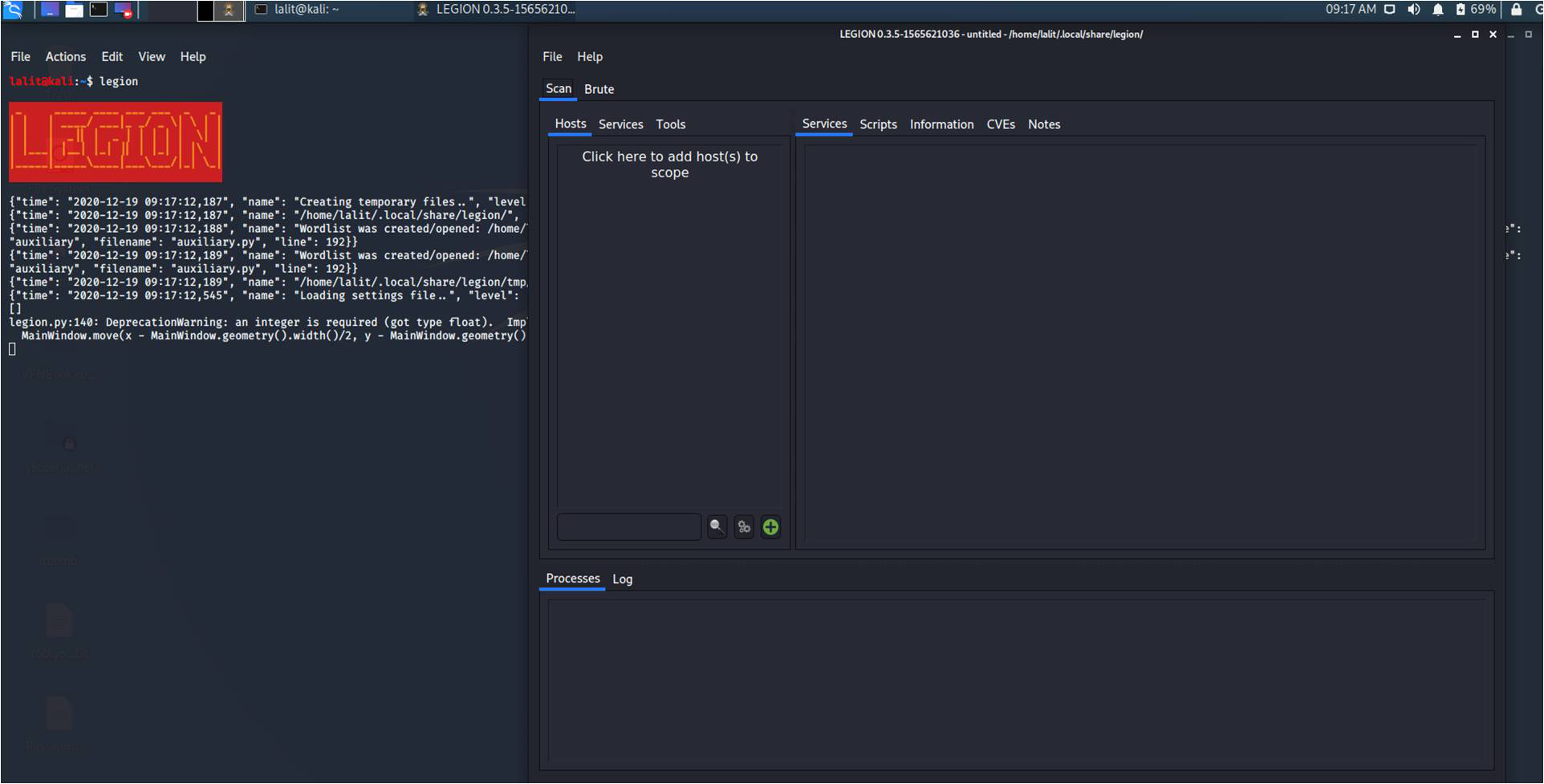Switch to the Log tab

pyautogui.click(x=622, y=579)
